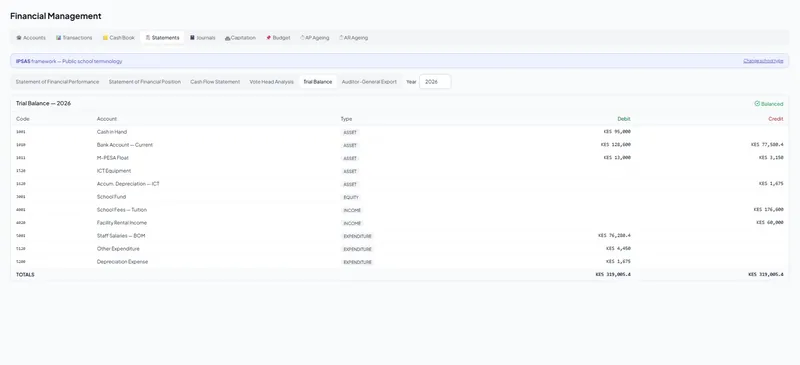Image resolution: width=800 pixels, height=365 pixels.
Task: Click the Budget pushpin icon
Action: point(268,38)
